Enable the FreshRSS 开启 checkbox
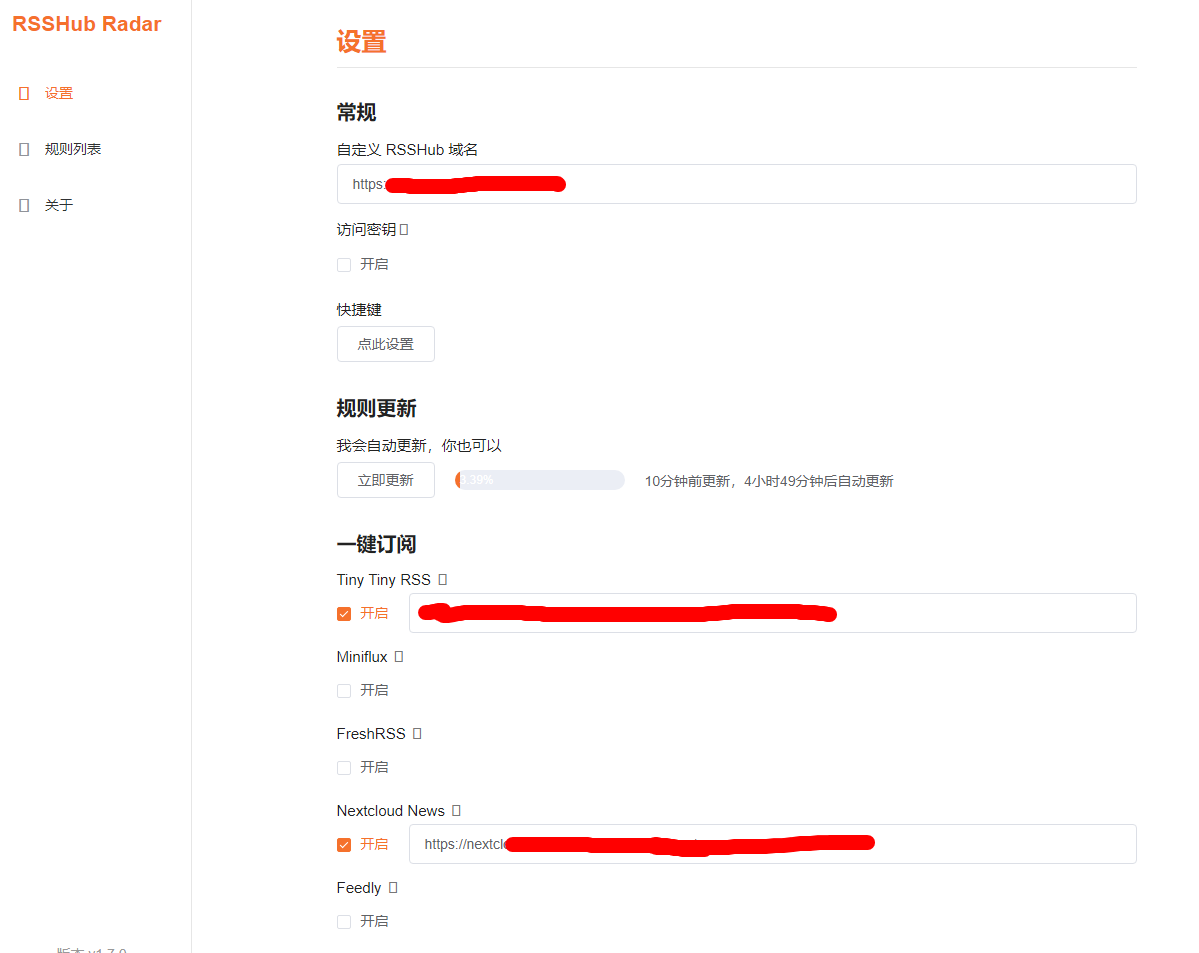Image resolution: width=1199 pixels, height=953 pixels. pos(344,768)
